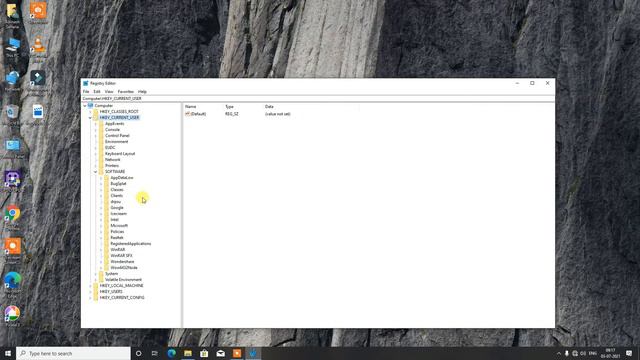The width and height of the screenshot is (640, 360).
Task: Select the AppEvents key
Action: 114,124
